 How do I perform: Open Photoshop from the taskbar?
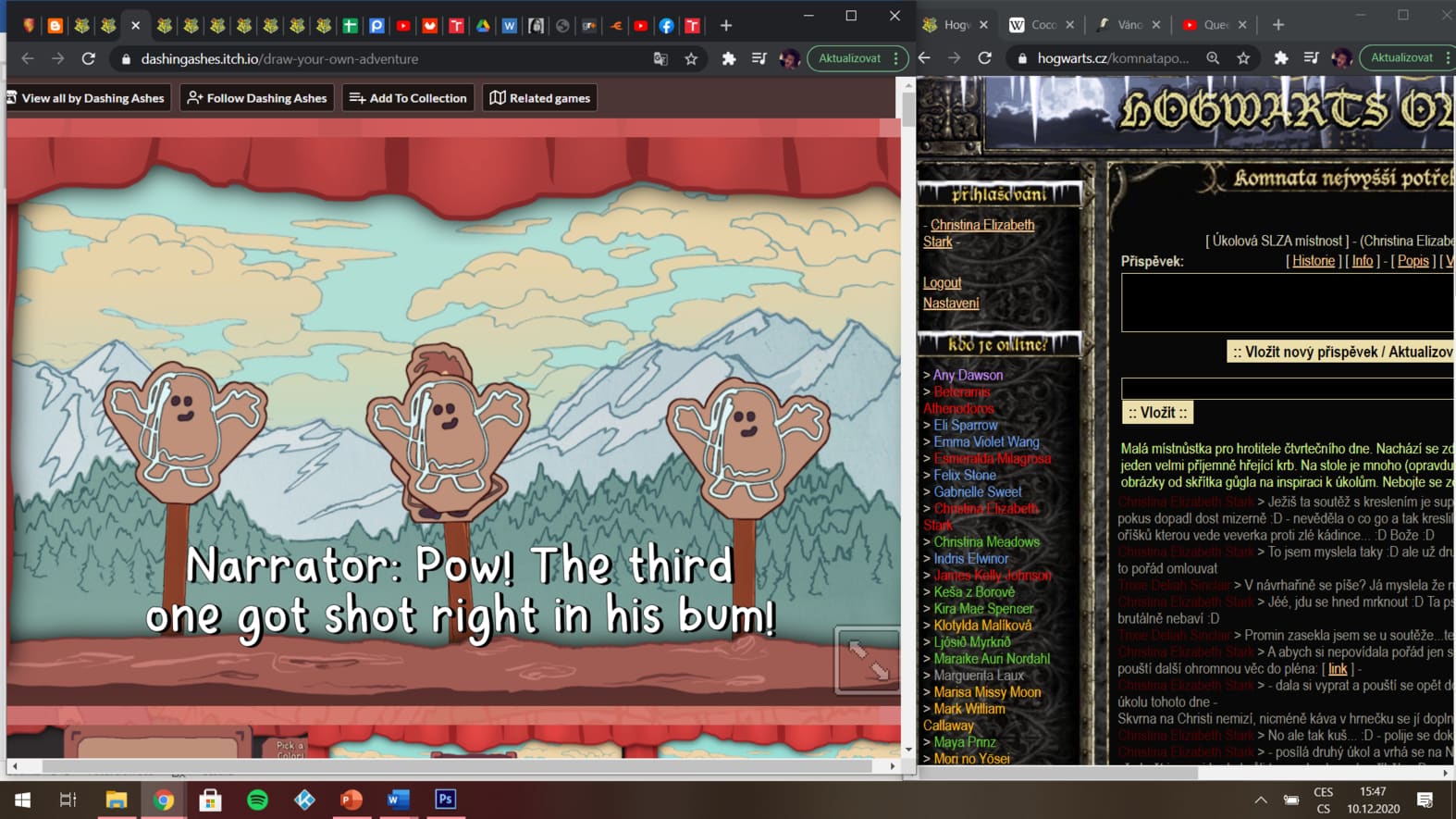click(x=446, y=800)
